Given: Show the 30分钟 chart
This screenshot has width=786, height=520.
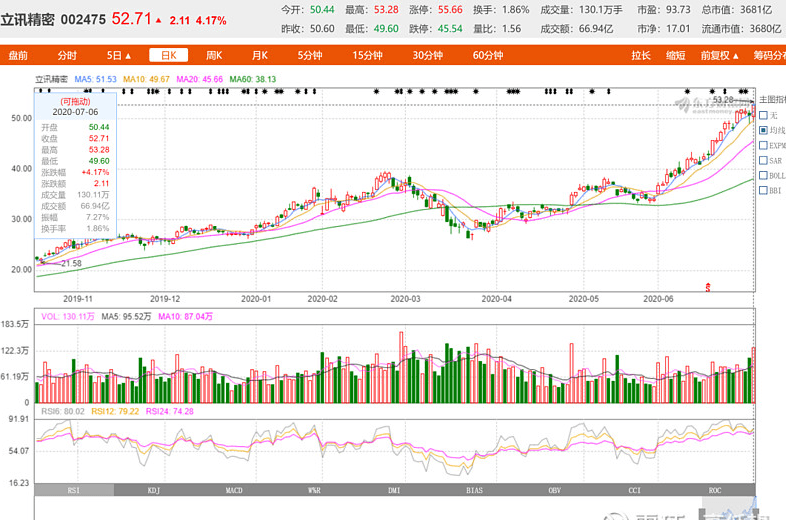Looking at the screenshot, I should [428, 55].
